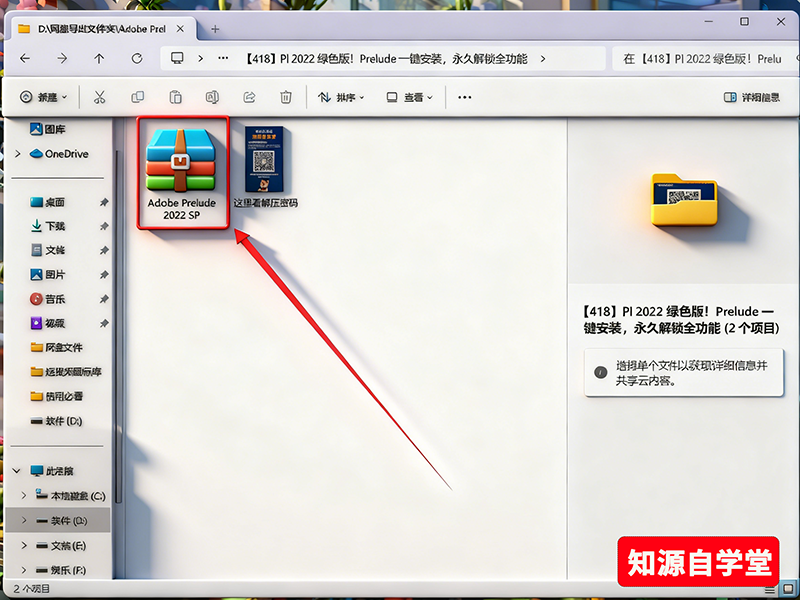Navigate back with the Back arrow

click(x=26, y=59)
